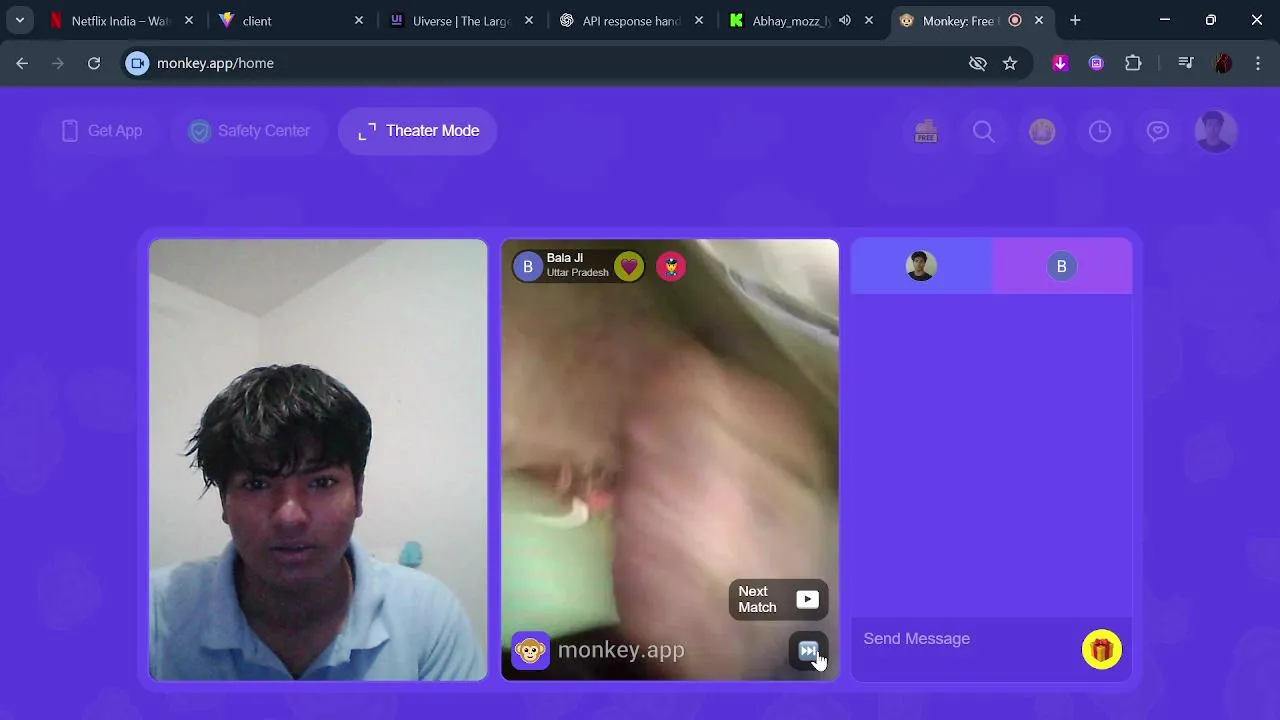Open the Chrome profile avatar

pyautogui.click(x=1222, y=63)
